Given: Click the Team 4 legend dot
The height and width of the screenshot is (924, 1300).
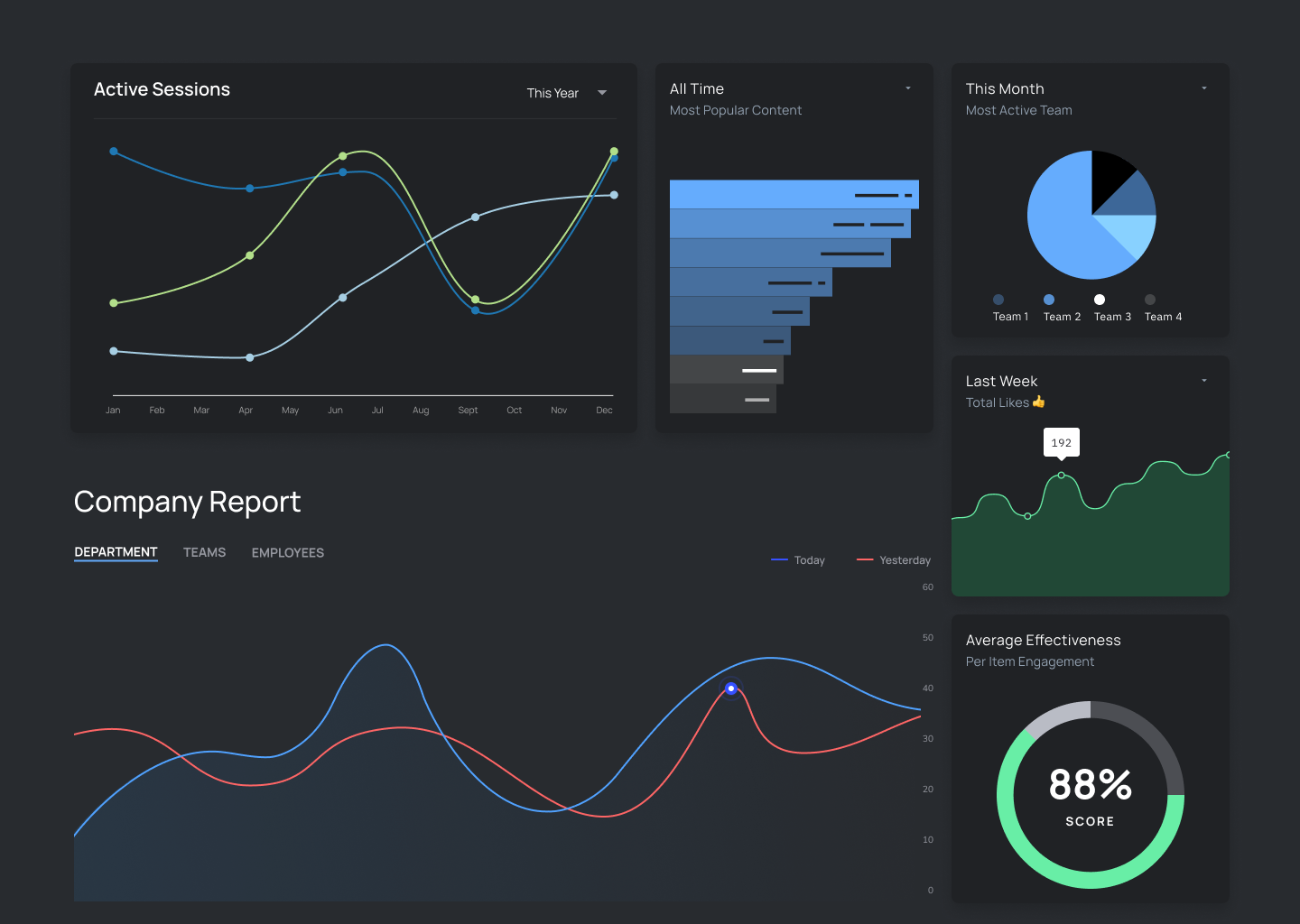Looking at the screenshot, I should click(x=1149, y=300).
